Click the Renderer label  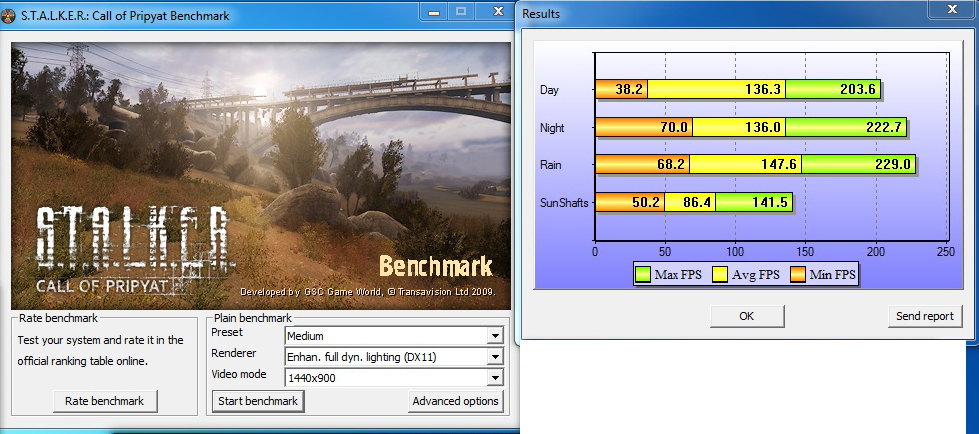234,353
